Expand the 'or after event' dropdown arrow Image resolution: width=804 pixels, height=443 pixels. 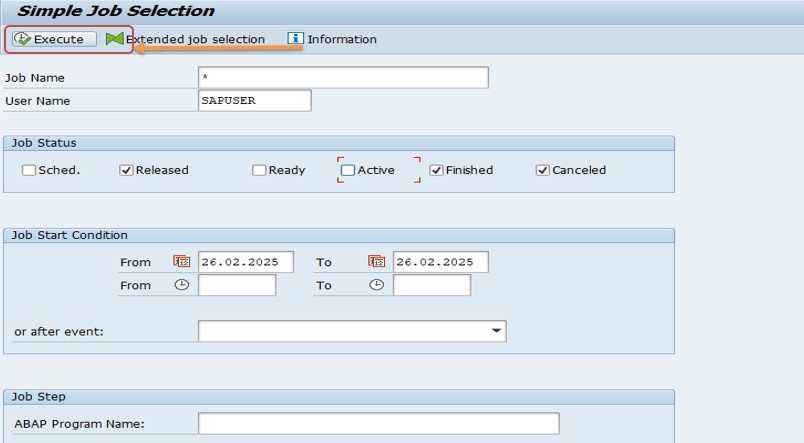(496, 331)
